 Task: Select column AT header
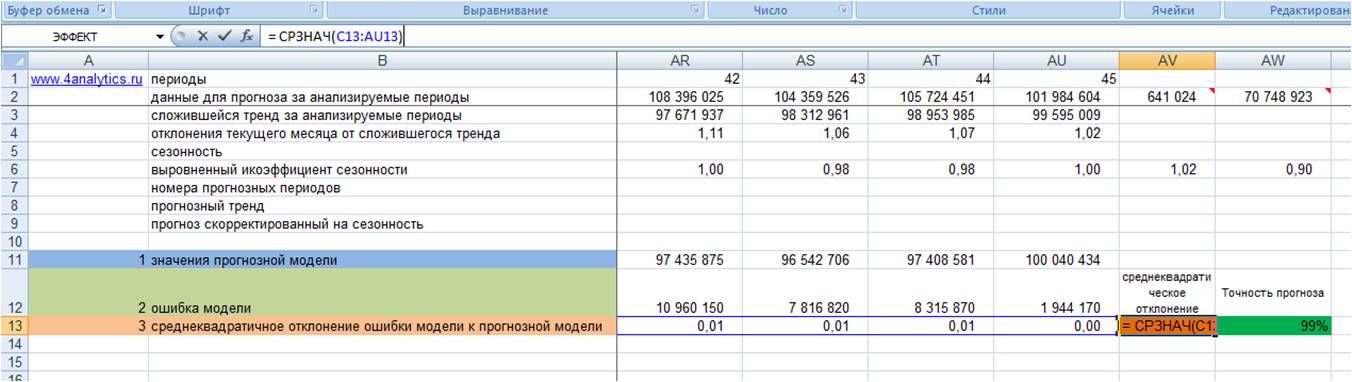click(931, 61)
